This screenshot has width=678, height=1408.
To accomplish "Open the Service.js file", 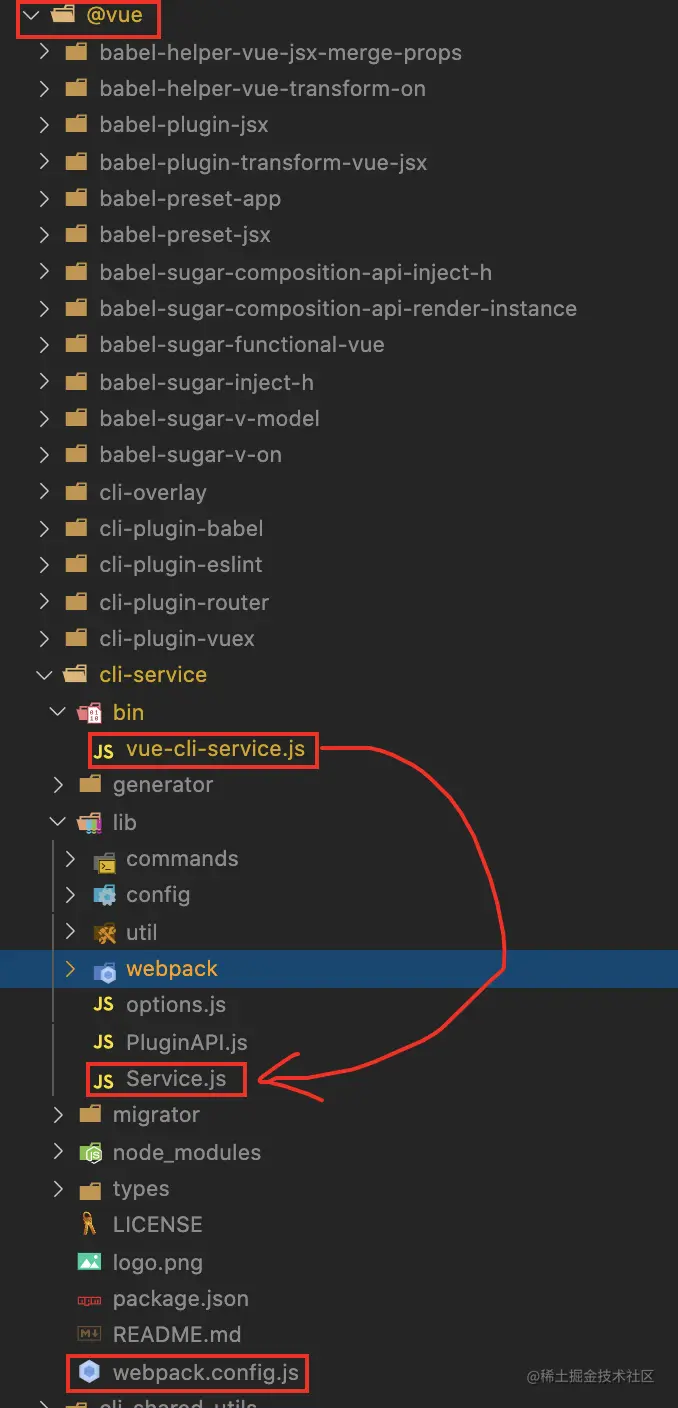I will [175, 1079].
